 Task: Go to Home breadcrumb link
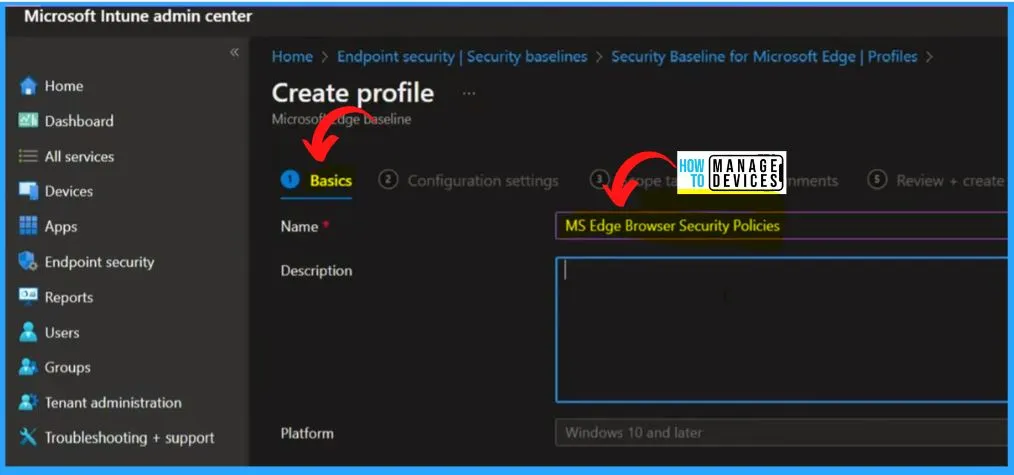[292, 57]
